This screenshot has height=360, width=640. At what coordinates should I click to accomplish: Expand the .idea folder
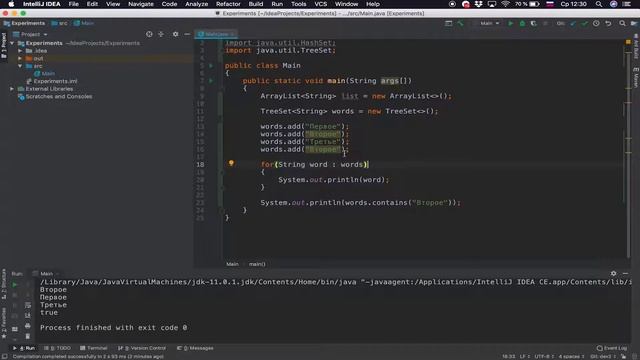[20, 51]
